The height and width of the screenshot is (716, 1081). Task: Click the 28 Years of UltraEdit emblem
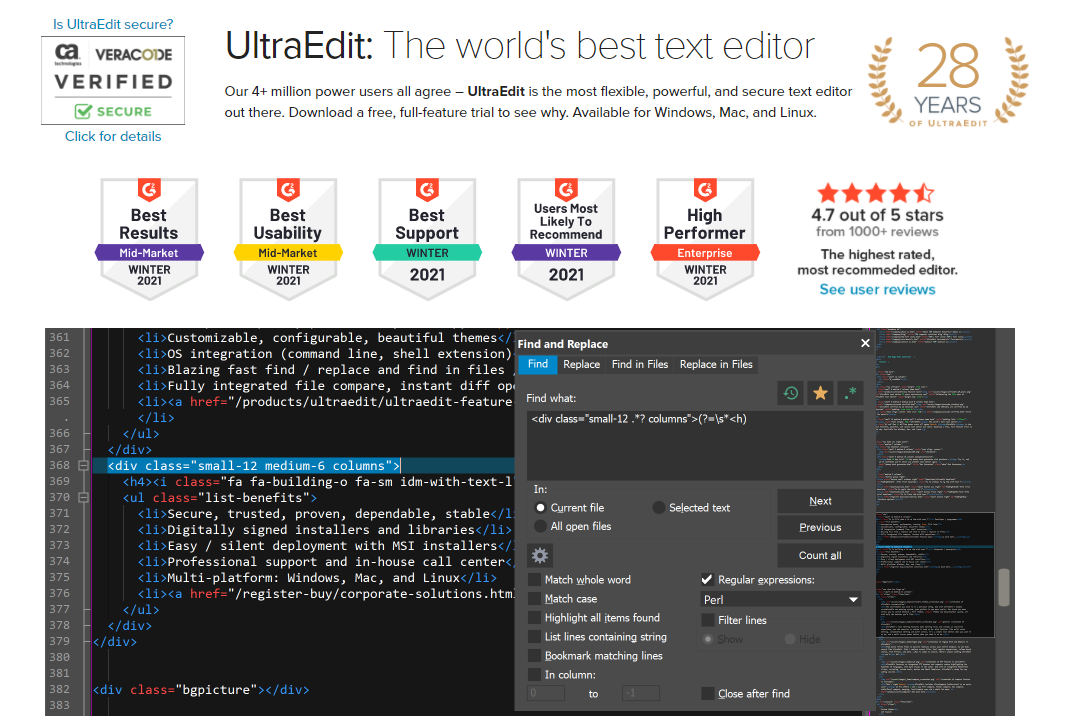[x=947, y=82]
